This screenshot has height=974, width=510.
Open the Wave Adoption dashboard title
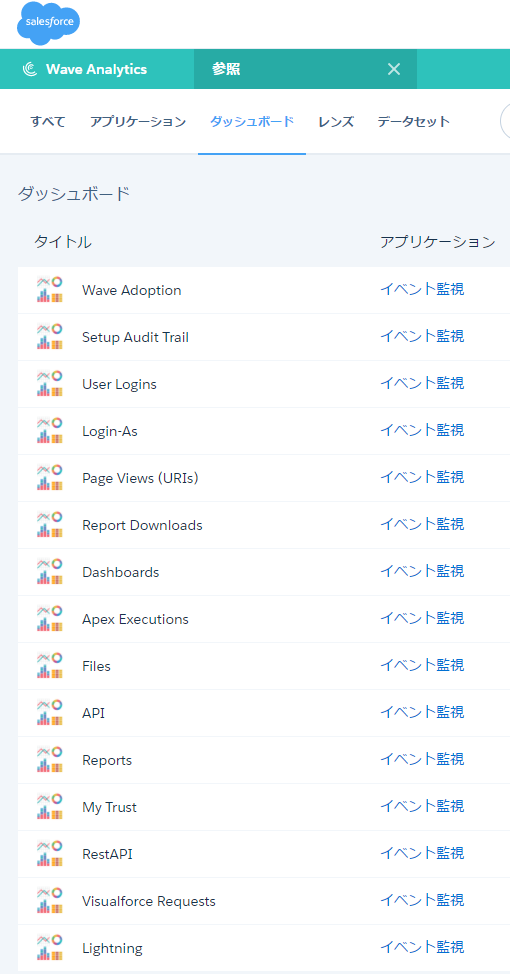coord(132,290)
